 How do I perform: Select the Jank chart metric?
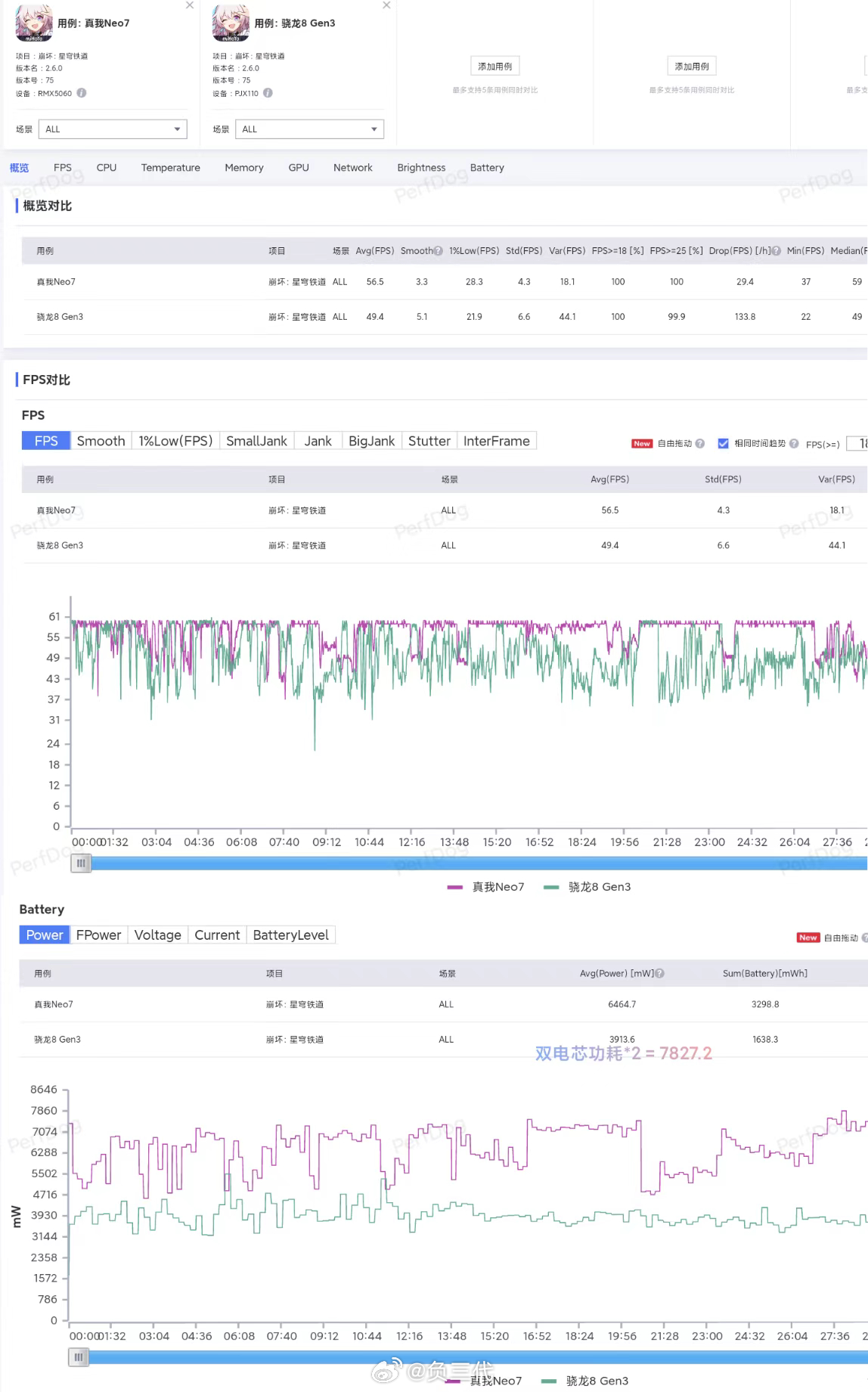coord(318,441)
